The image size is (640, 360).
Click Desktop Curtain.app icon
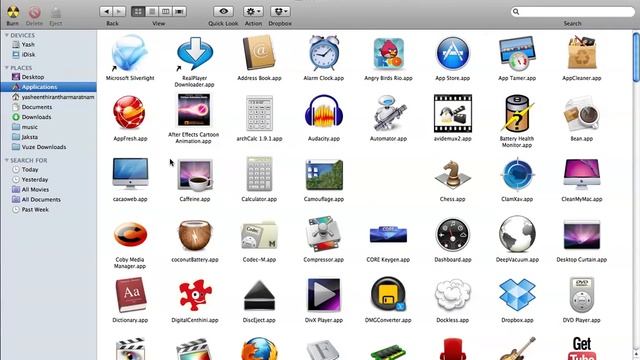coord(582,235)
